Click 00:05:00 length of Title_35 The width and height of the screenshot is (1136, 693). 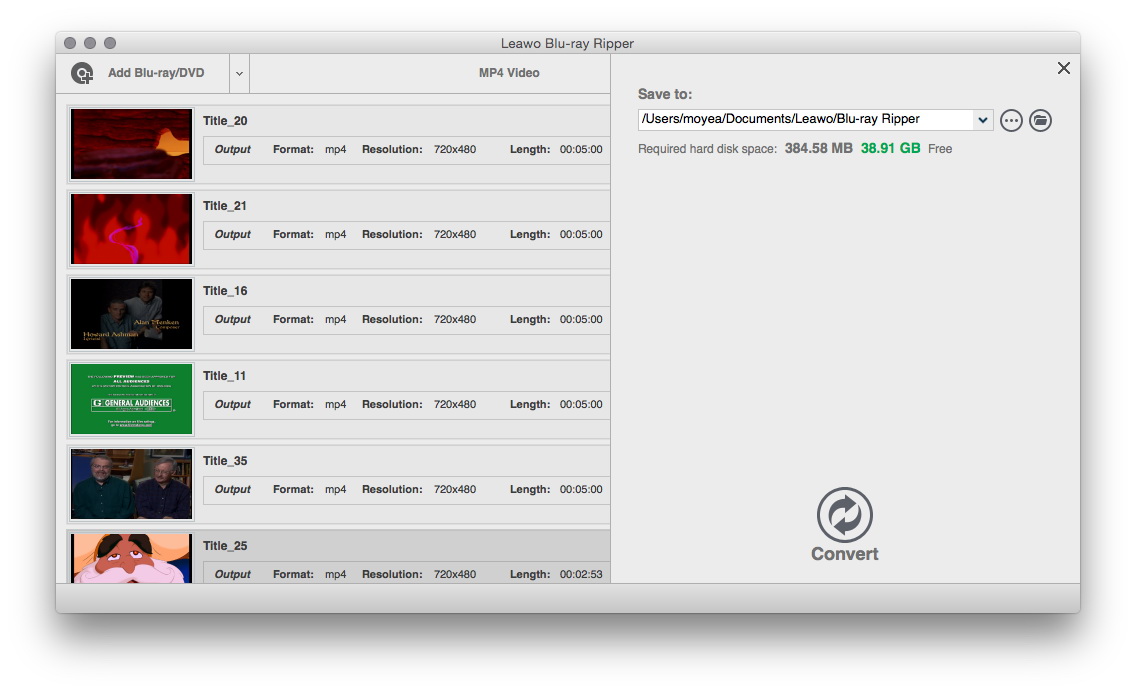coord(581,490)
